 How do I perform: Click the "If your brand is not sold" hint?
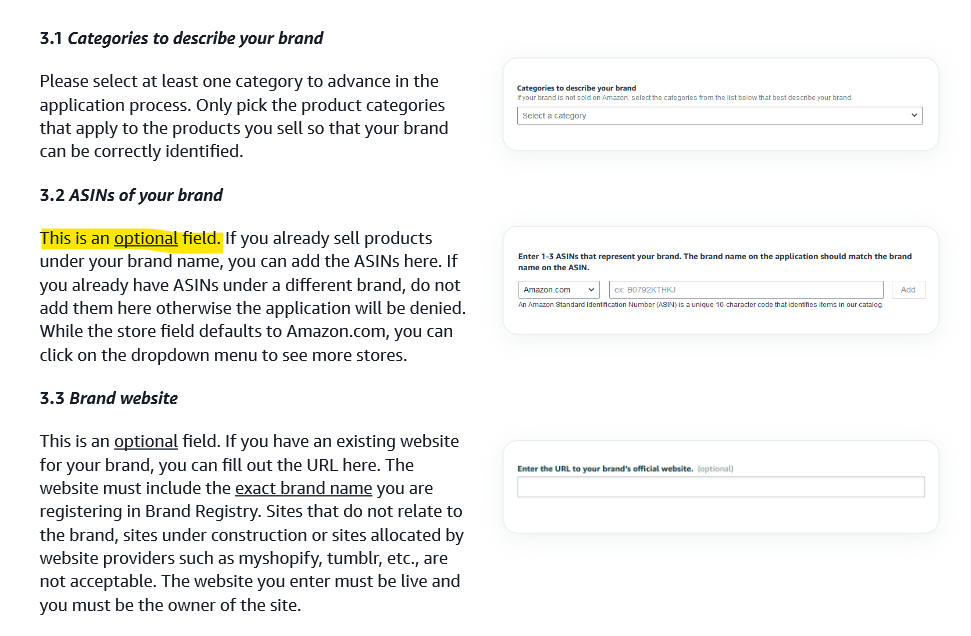click(x=684, y=98)
